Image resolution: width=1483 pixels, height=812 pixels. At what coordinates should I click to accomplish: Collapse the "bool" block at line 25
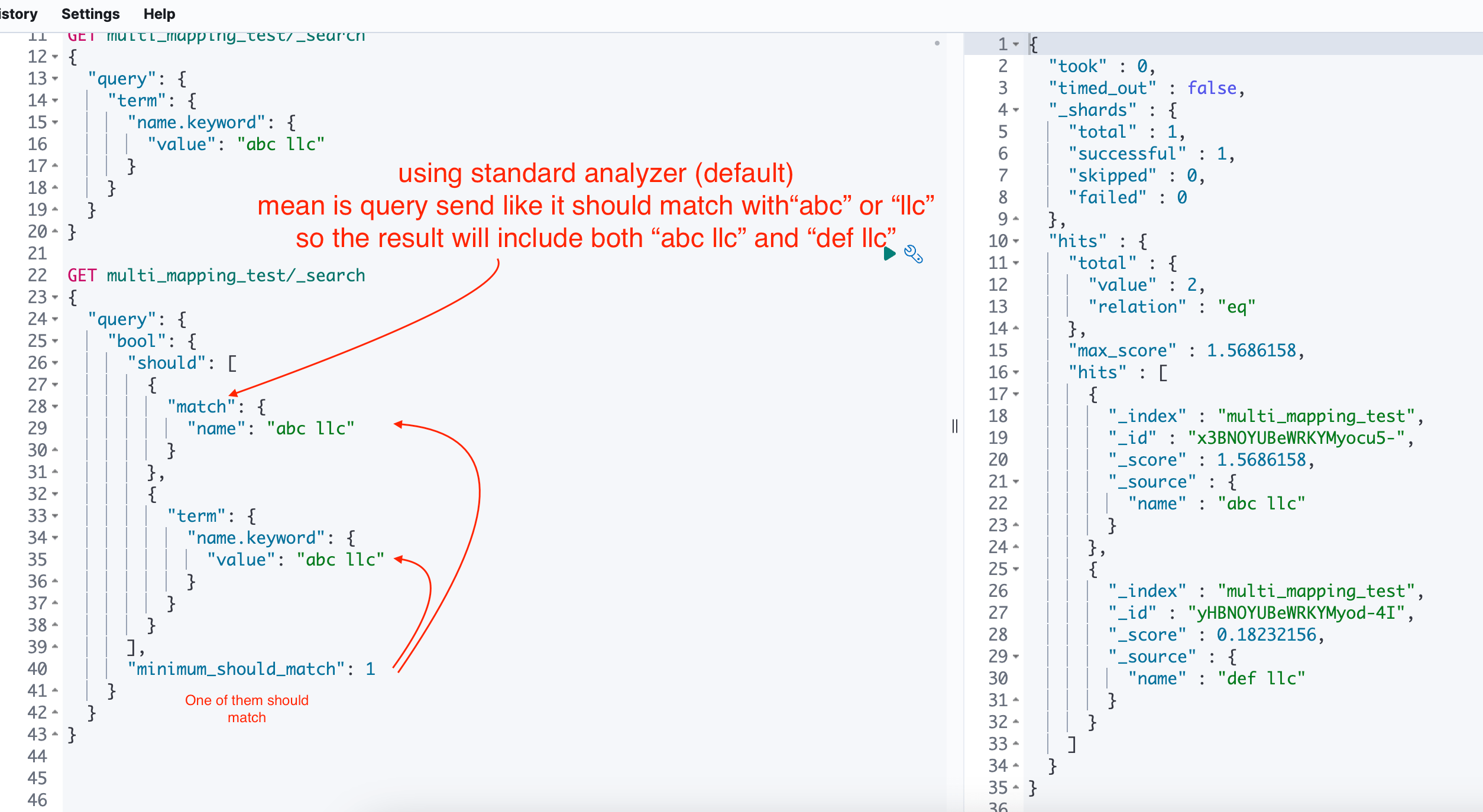55,341
